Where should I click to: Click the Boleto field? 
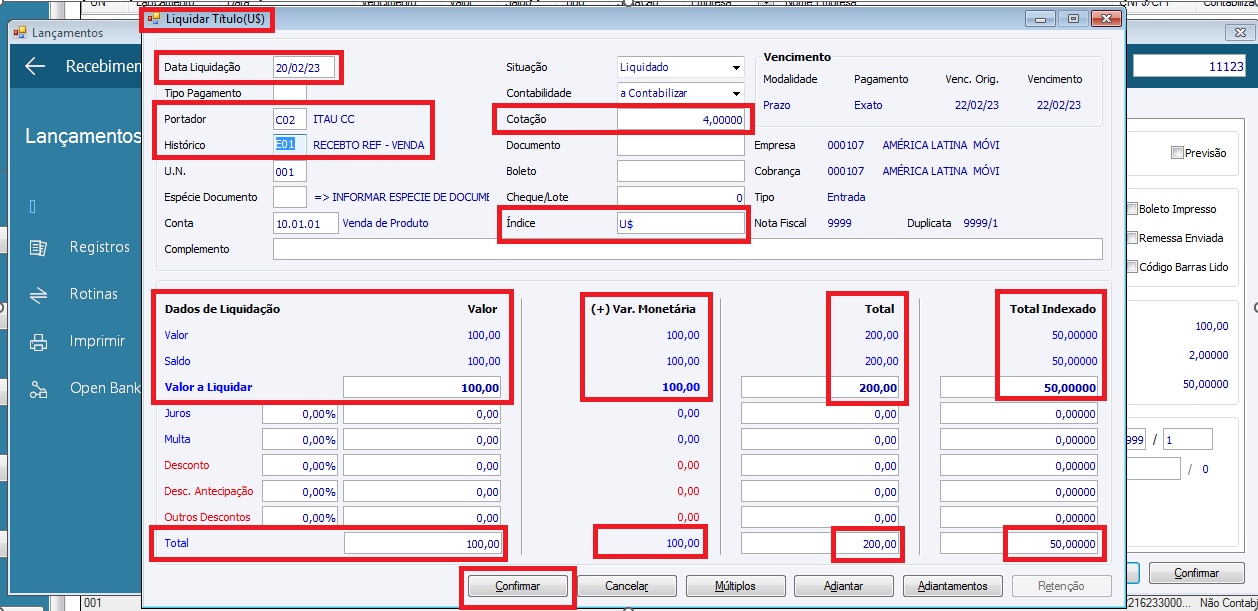pyautogui.click(x=681, y=171)
